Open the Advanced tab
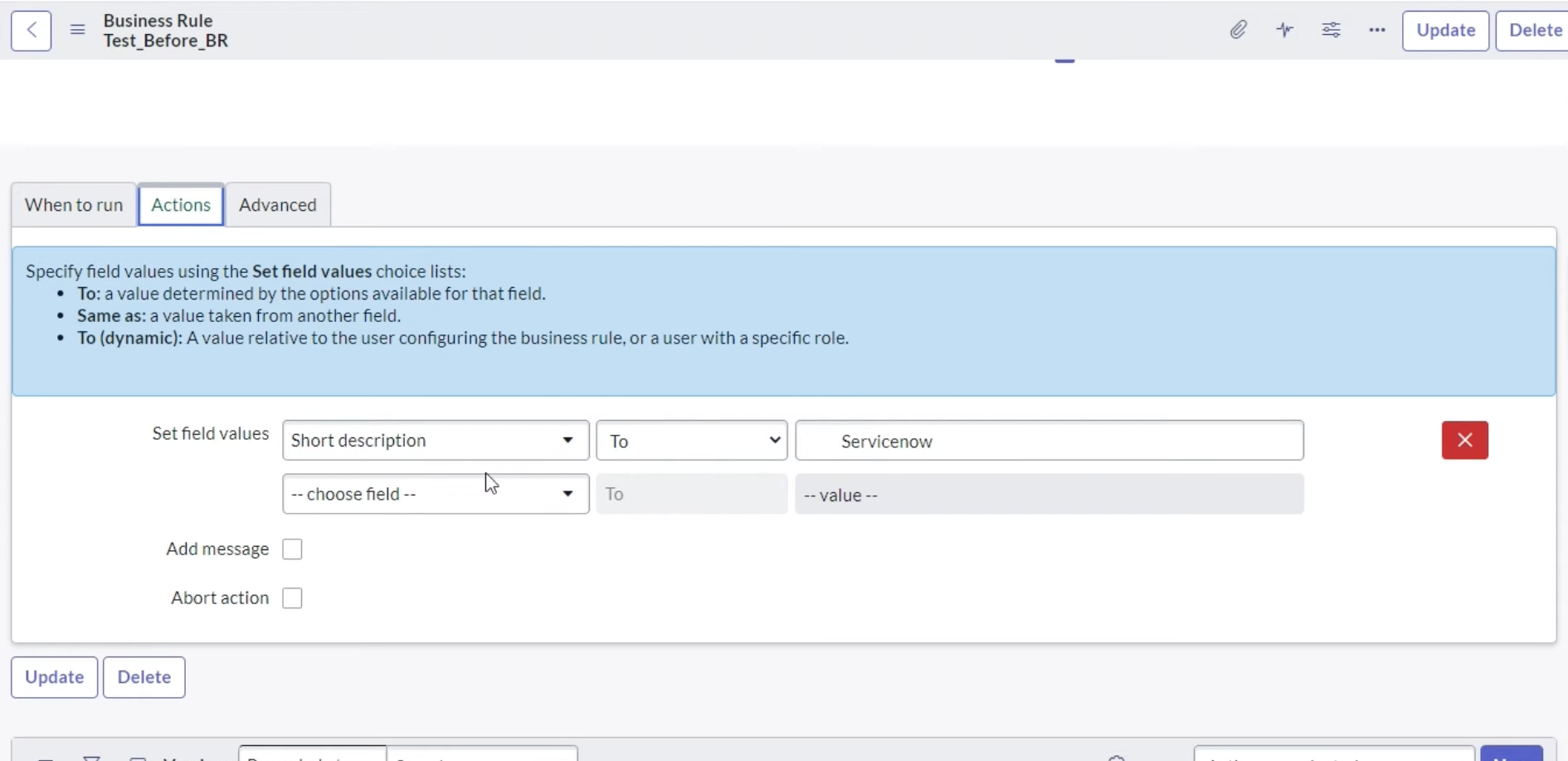1568x761 pixels. tap(277, 205)
